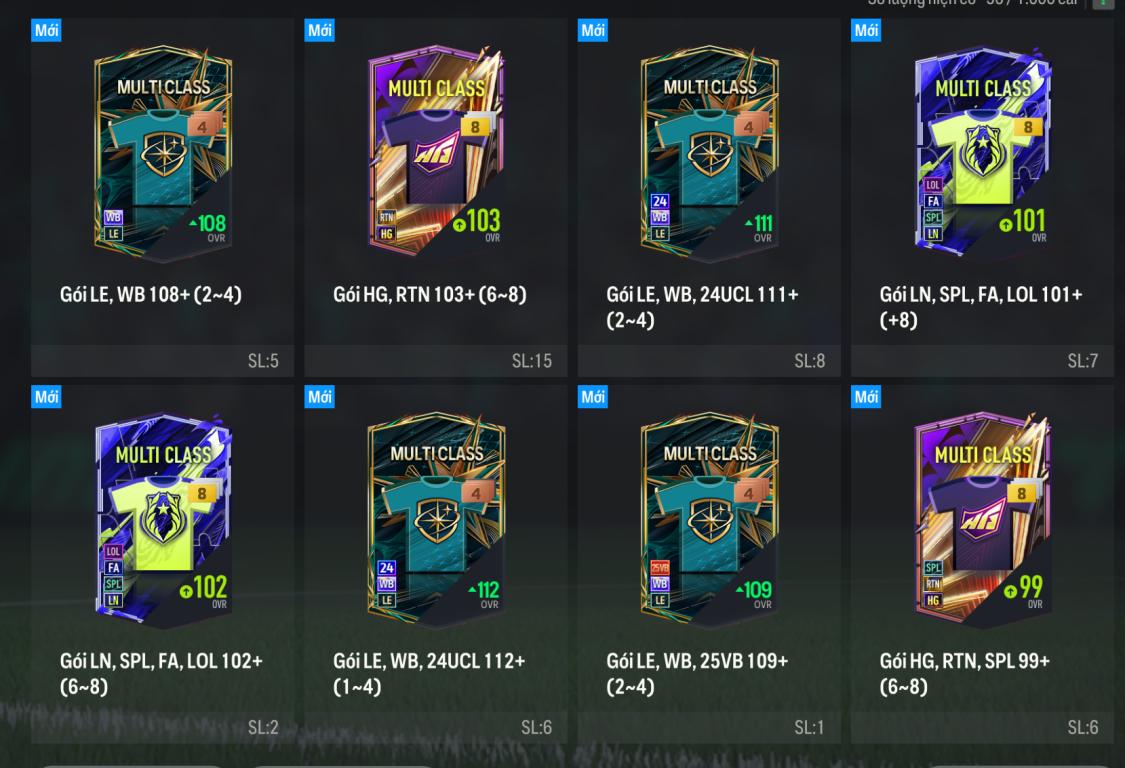Click the SPL class icon on the 99 pack
The height and width of the screenshot is (768, 1125).
[933, 568]
